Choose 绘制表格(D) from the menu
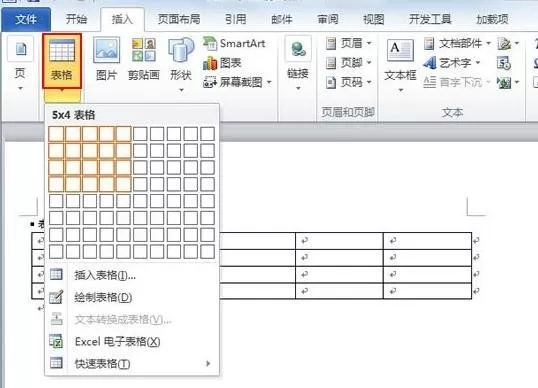The width and height of the screenshot is (538, 388). click(132, 297)
